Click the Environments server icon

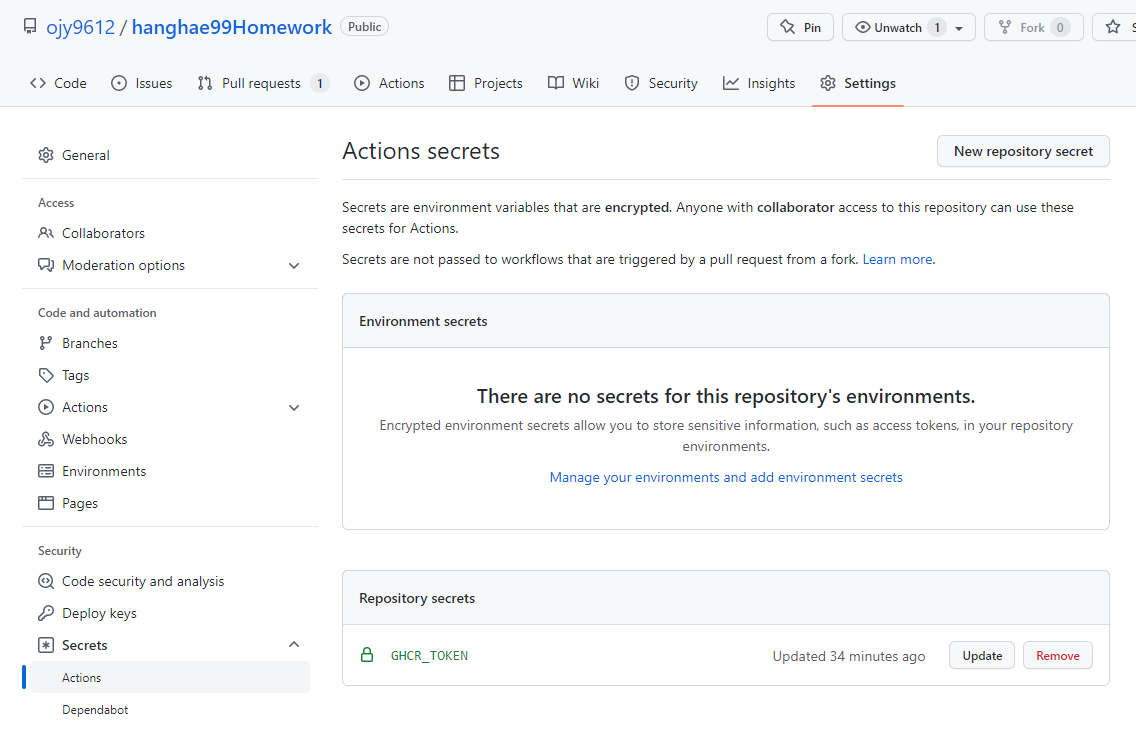[46, 471]
